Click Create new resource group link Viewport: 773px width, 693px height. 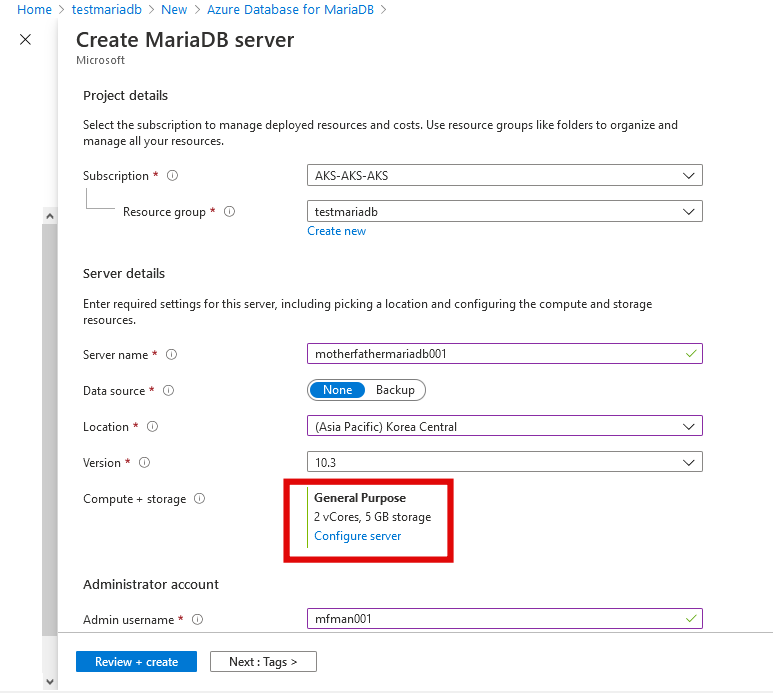click(337, 231)
